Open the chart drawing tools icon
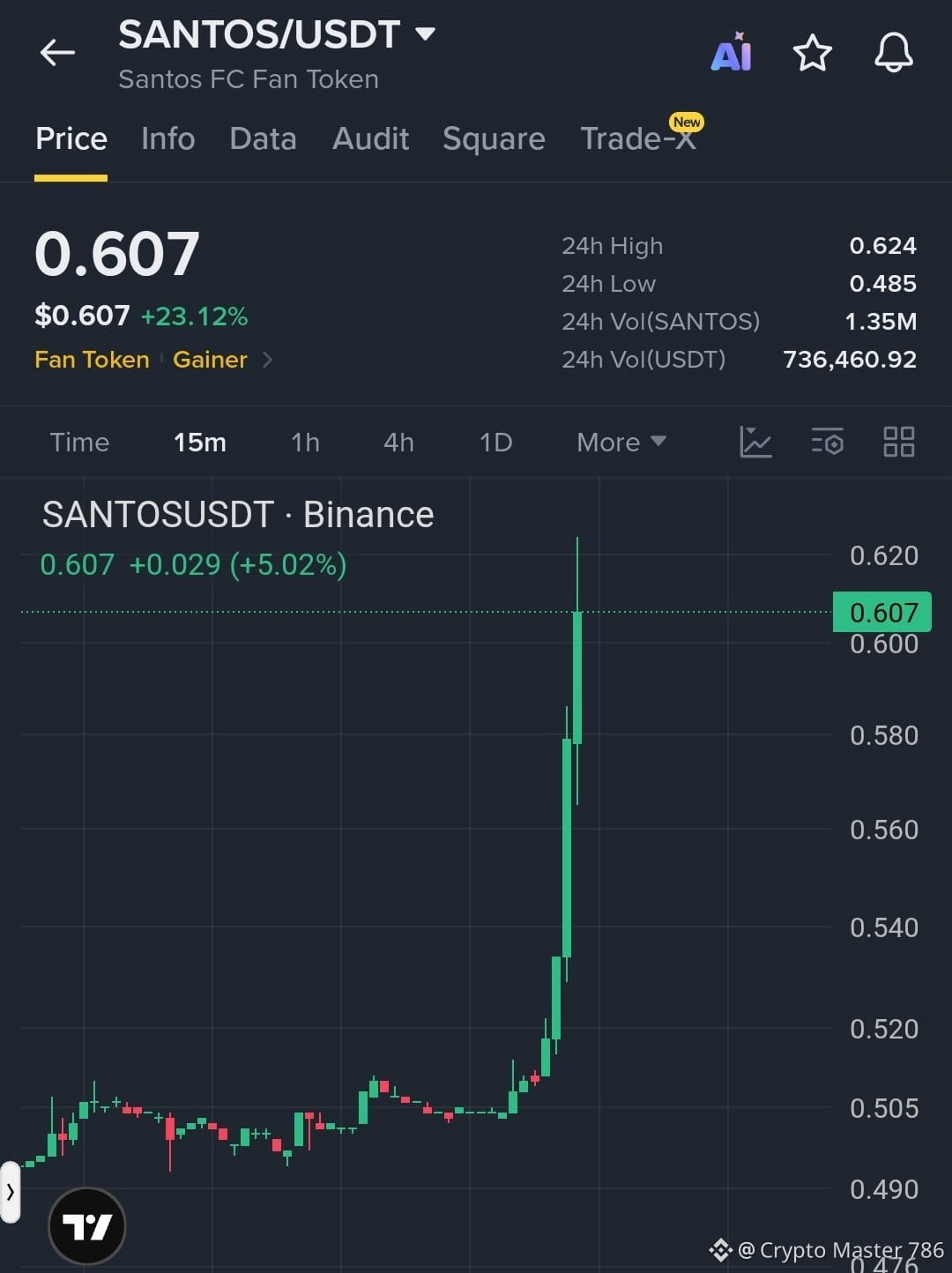The height and width of the screenshot is (1273, 952). 755,442
